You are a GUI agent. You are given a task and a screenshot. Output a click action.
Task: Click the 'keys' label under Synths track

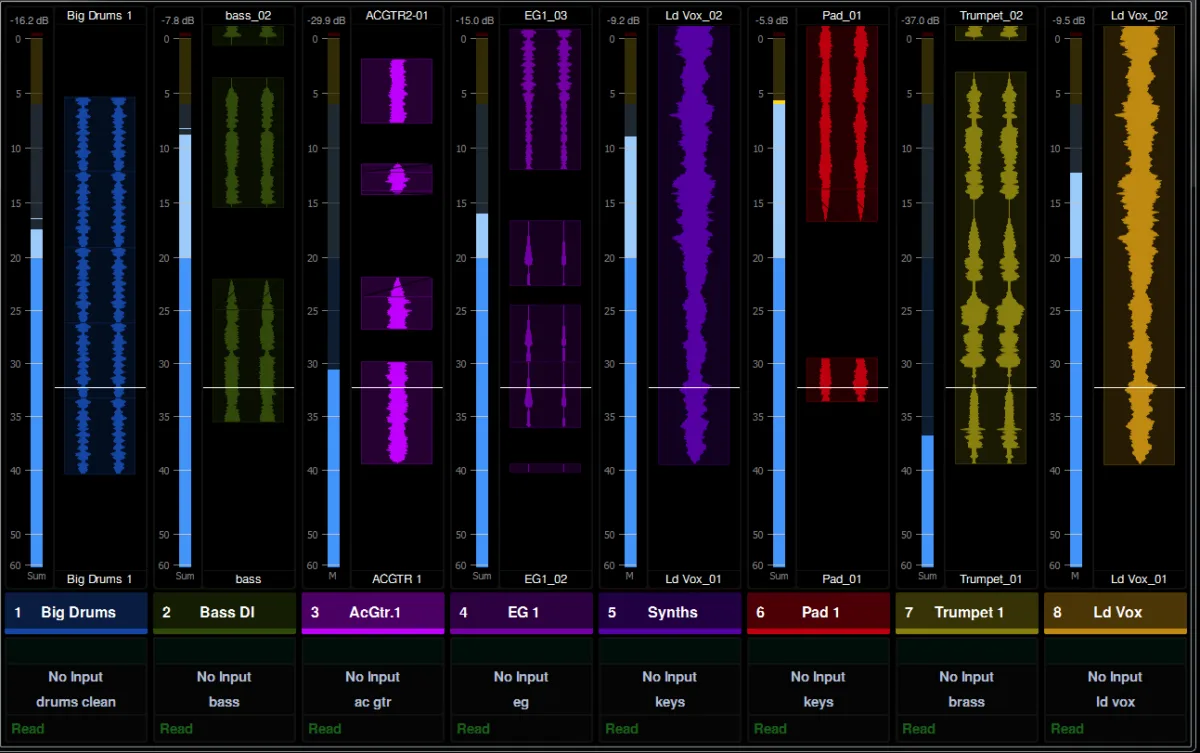(x=670, y=702)
